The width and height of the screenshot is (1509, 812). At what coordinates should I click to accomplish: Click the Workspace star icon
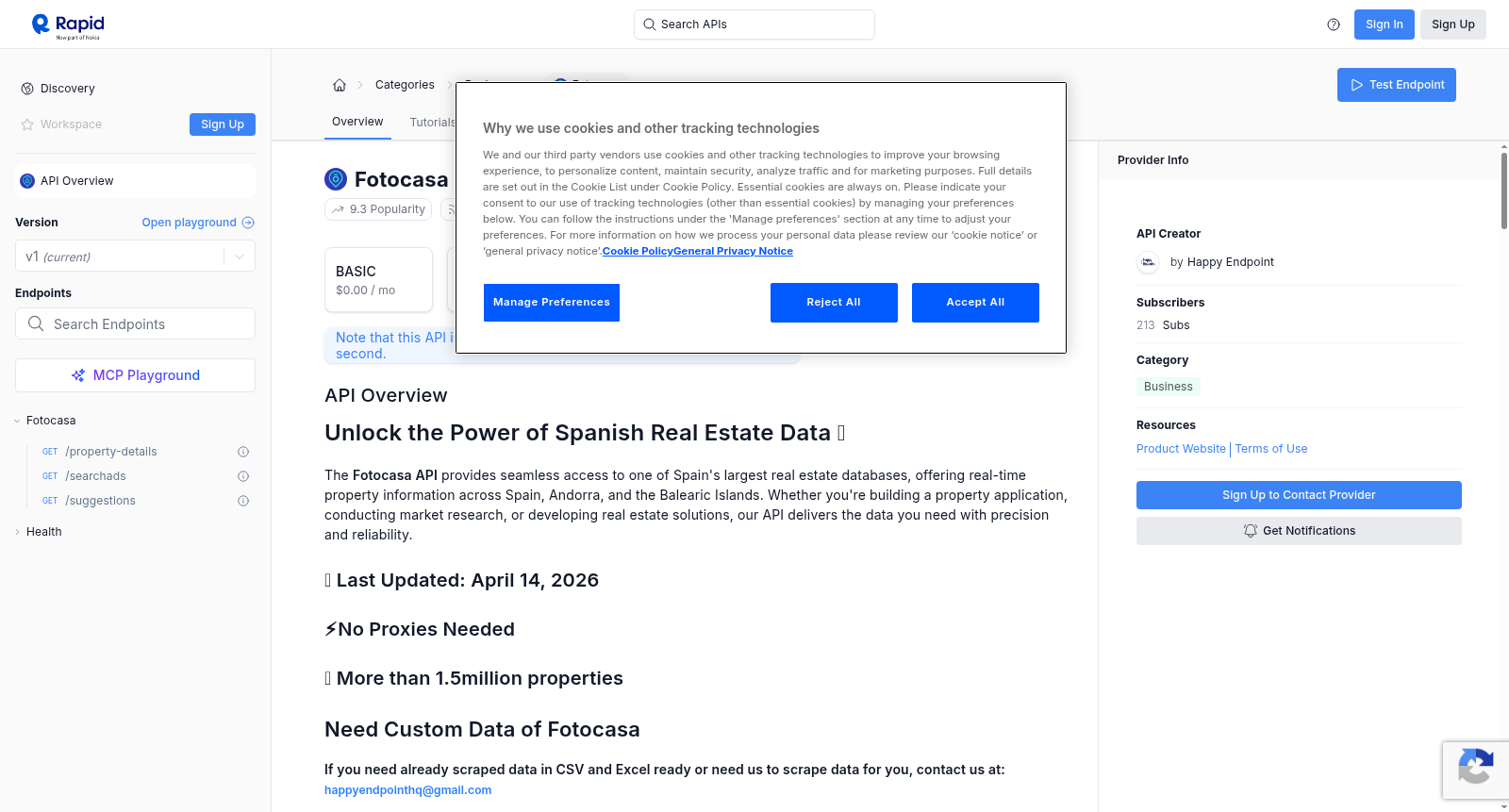point(27,124)
